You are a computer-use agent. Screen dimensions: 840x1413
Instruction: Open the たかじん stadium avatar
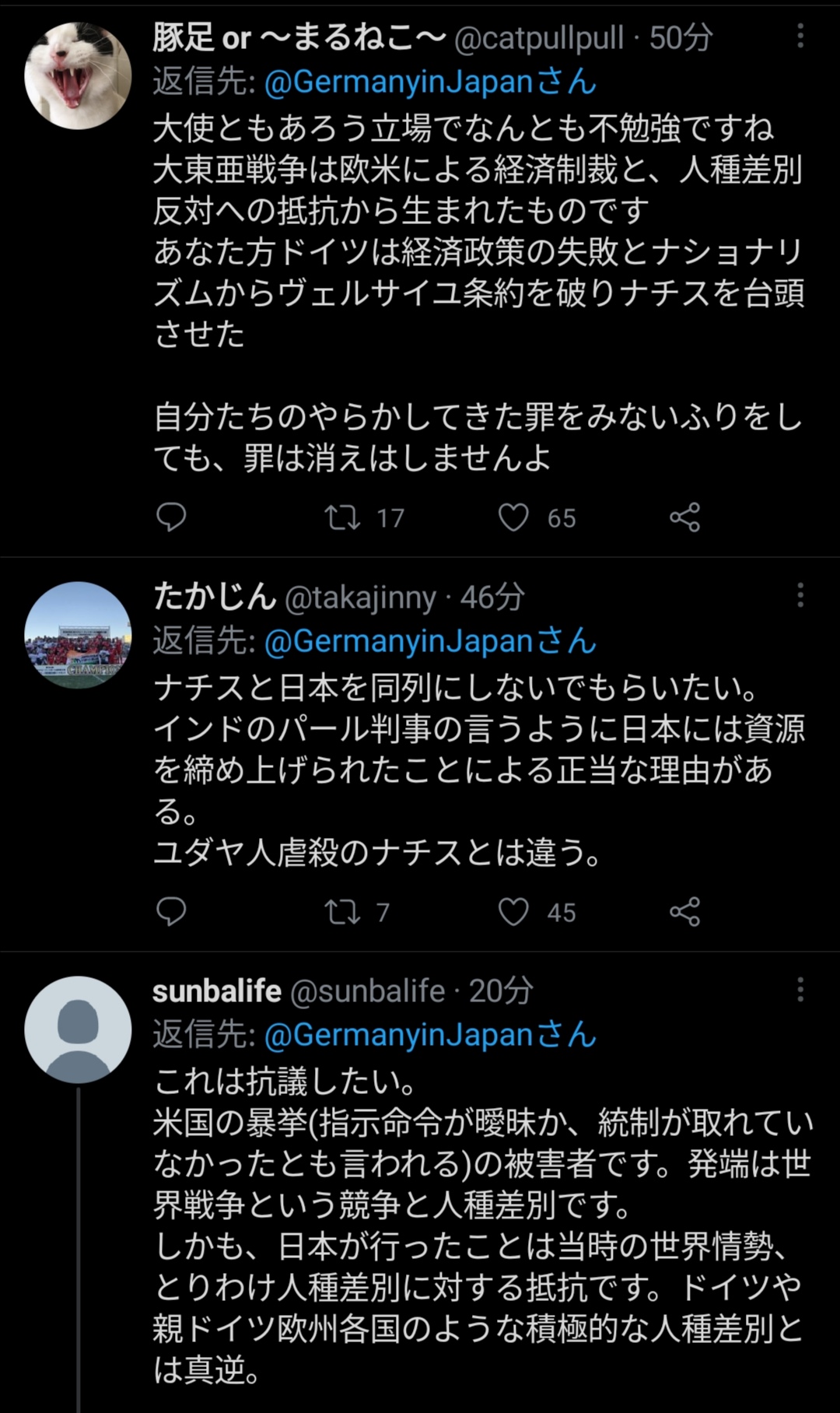point(78,635)
